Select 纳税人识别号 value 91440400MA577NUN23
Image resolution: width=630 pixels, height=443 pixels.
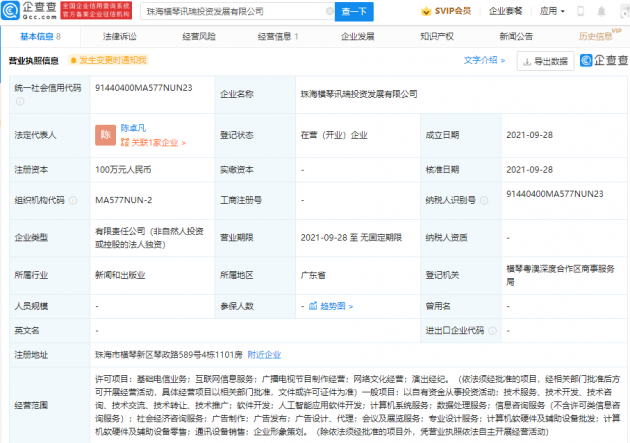coord(554,194)
